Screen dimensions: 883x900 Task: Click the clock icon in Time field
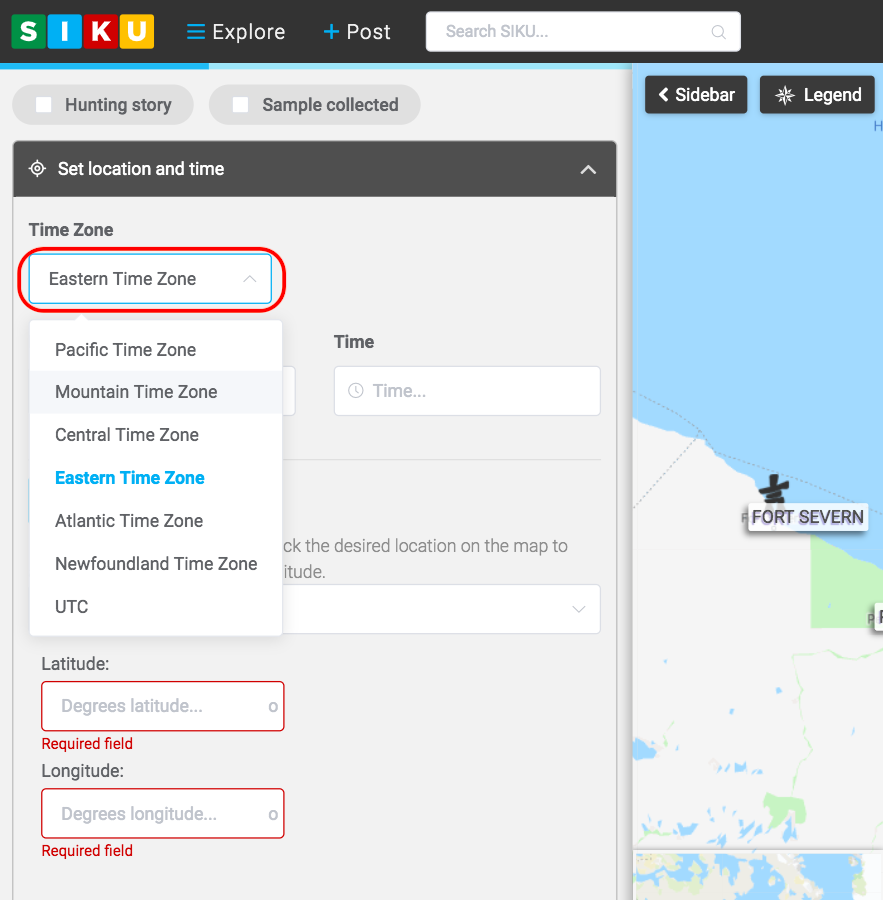tap(355, 391)
